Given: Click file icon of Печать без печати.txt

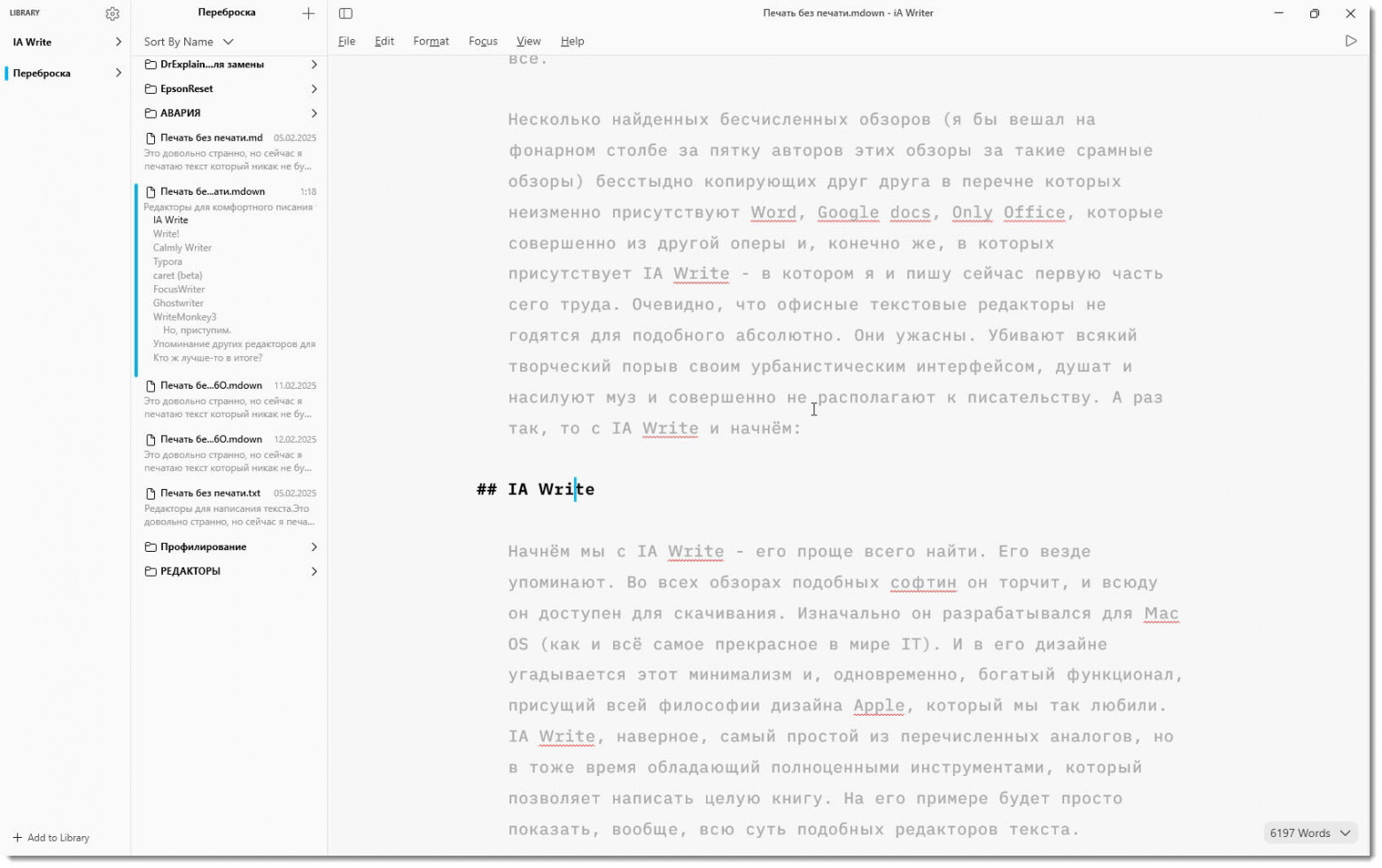Looking at the screenshot, I should coord(151,493).
